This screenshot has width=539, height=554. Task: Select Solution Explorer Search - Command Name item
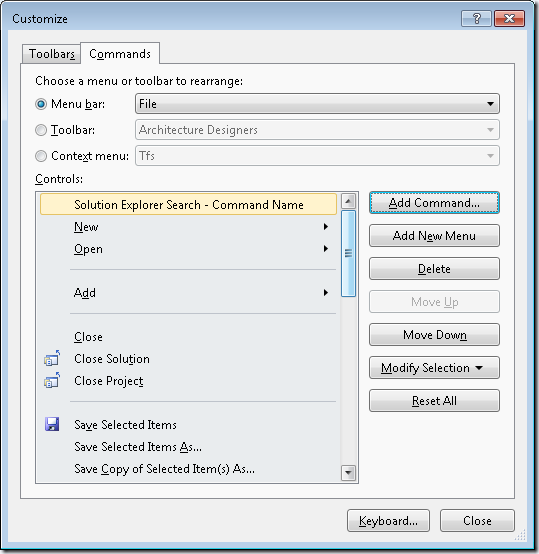point(188,204)
